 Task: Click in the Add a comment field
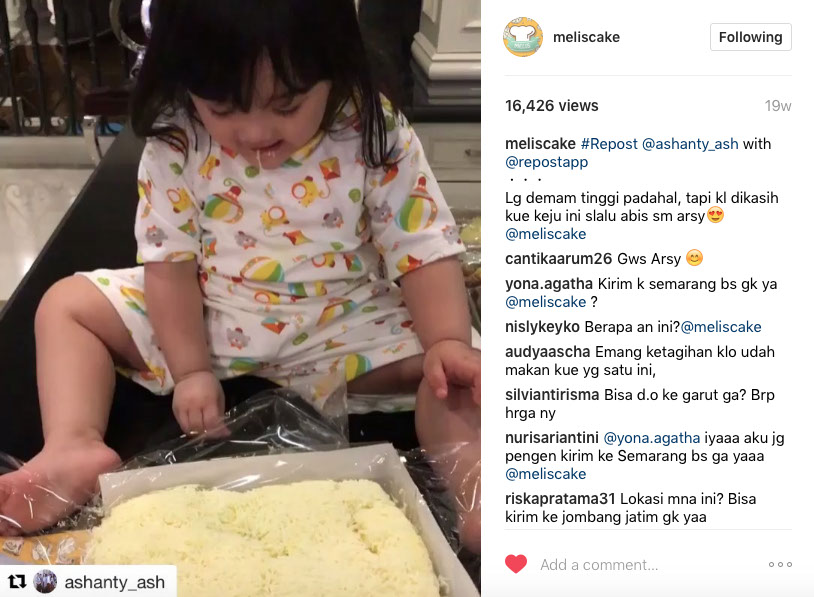click(649, 564)
